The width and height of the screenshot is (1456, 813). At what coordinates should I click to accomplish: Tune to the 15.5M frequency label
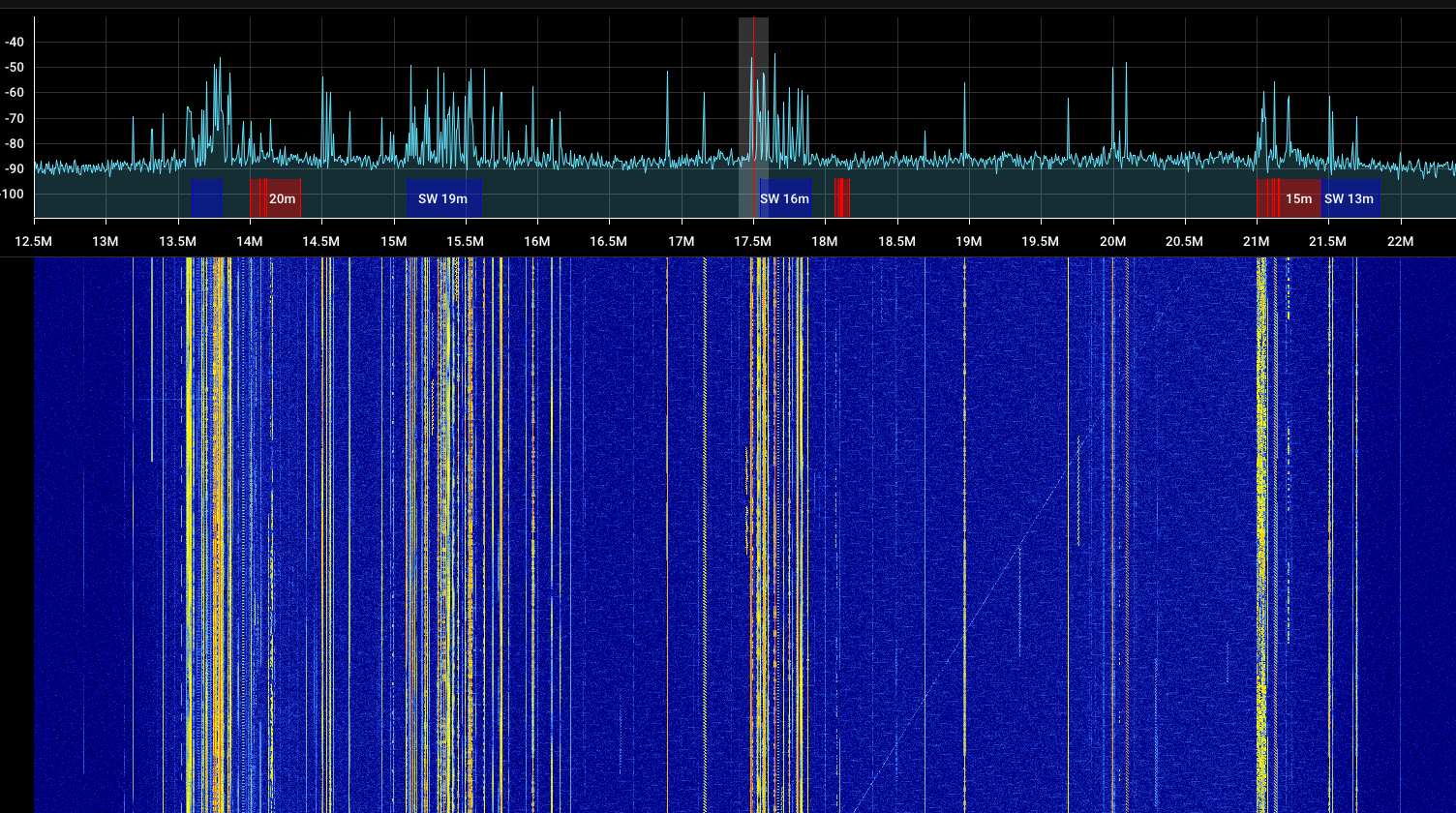tap(465, 241)
